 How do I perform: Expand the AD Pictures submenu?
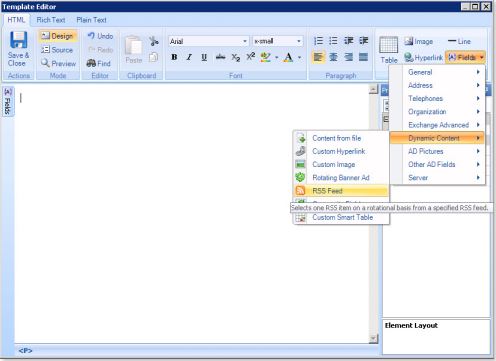[x=437, y=151]
